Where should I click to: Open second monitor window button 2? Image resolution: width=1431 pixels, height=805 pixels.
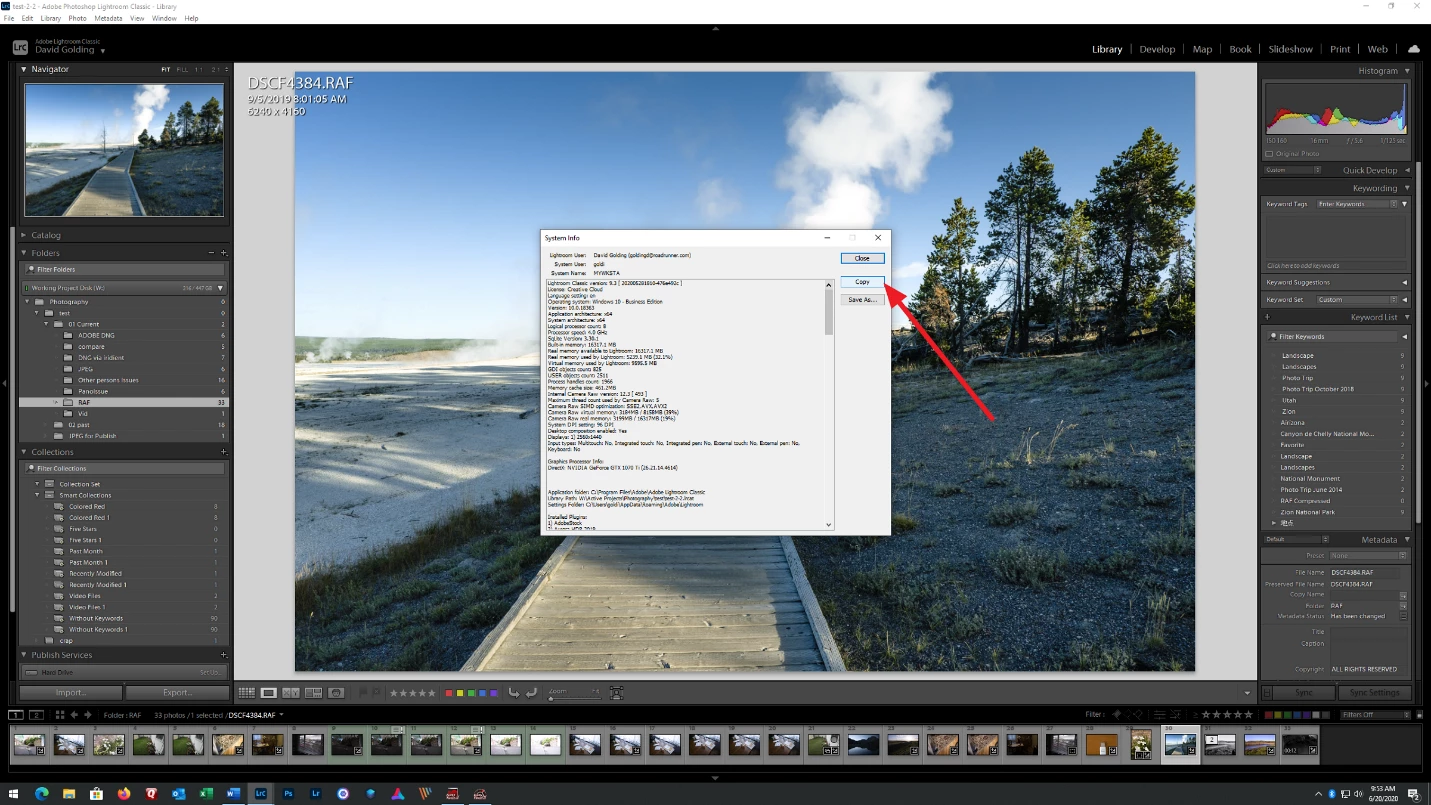(36, 715)
